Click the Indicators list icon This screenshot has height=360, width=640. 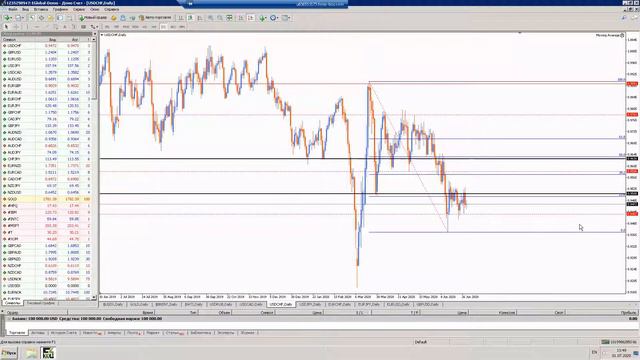[x=262, y=18]
